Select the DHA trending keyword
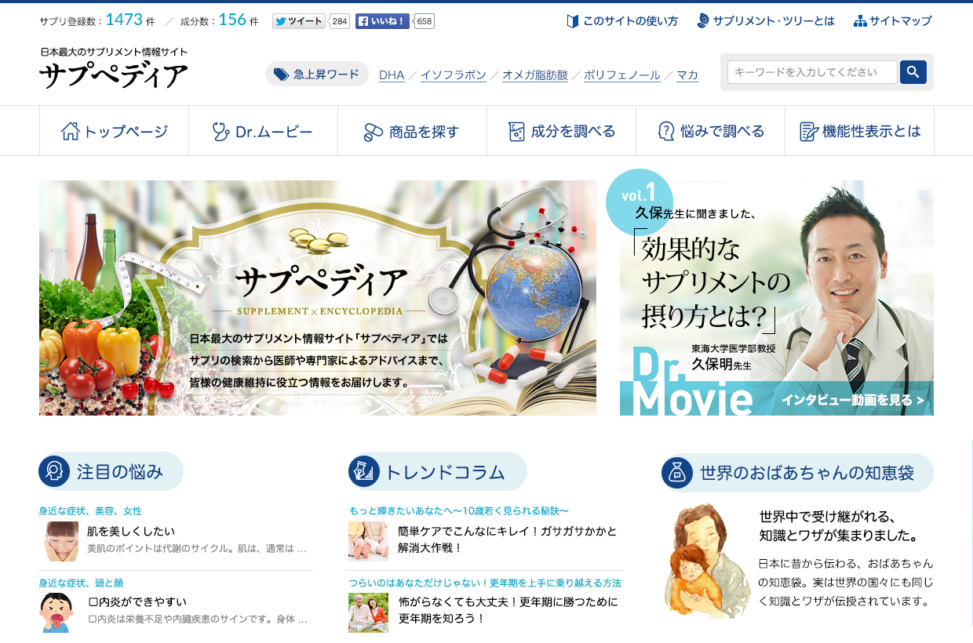Viewport: 973px width, 643px height. click(x=391, y=75)
